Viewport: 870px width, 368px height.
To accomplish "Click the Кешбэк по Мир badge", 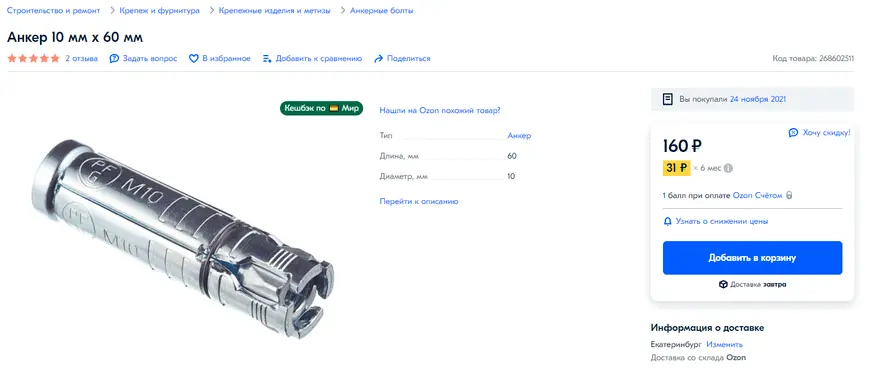I will [321, 108].
